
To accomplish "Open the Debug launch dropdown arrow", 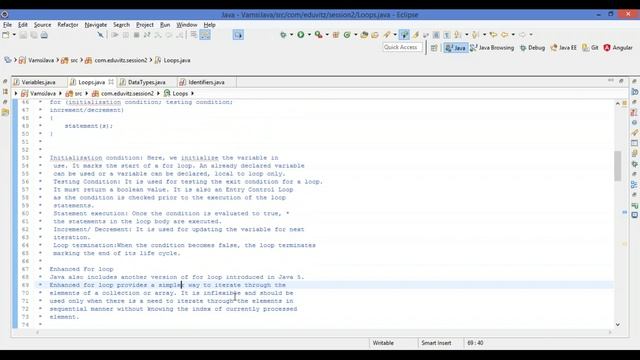I will click(x=291, y=35).
